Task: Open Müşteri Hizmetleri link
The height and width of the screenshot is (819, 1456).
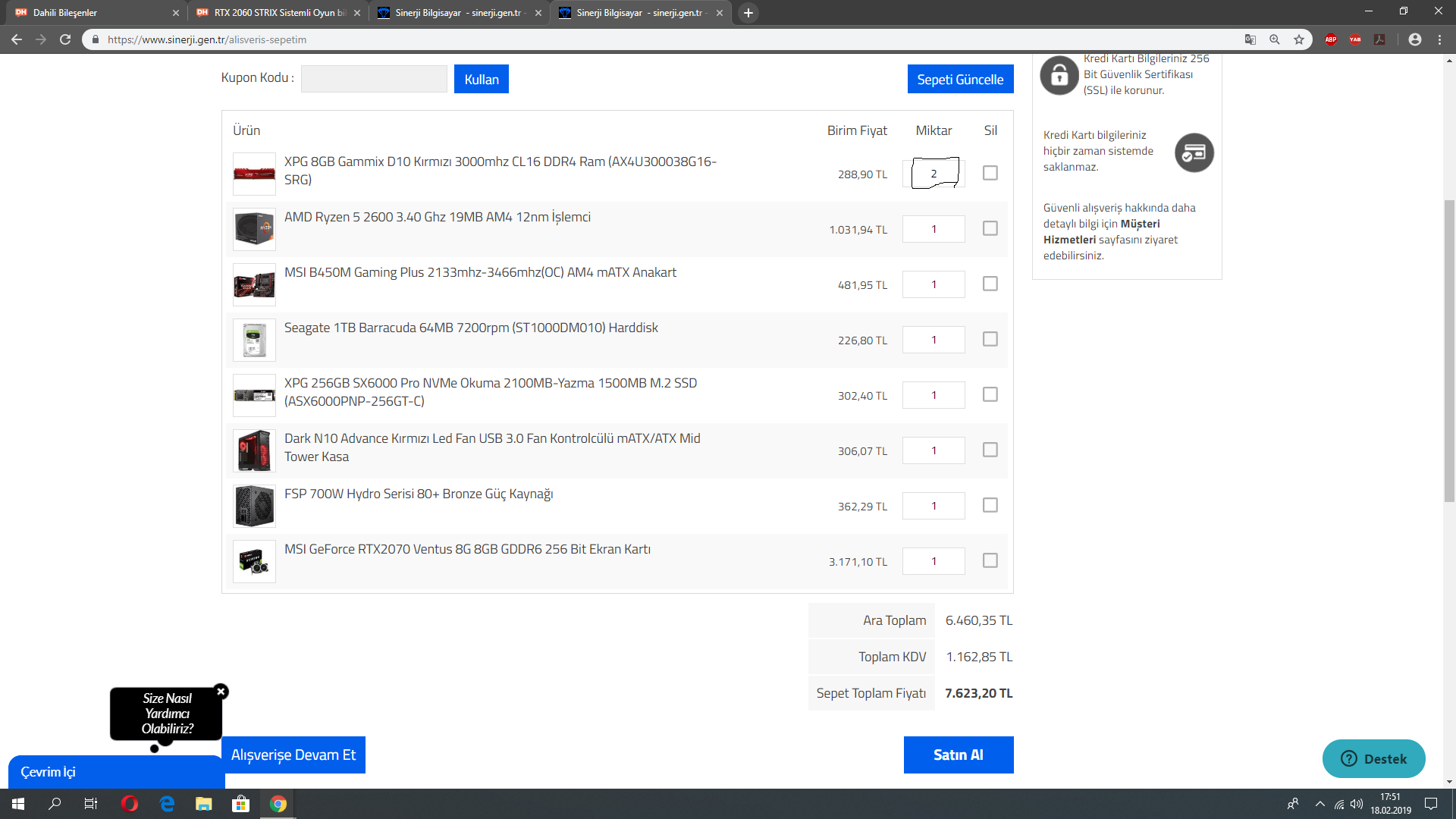Action: click(1102, 231)
